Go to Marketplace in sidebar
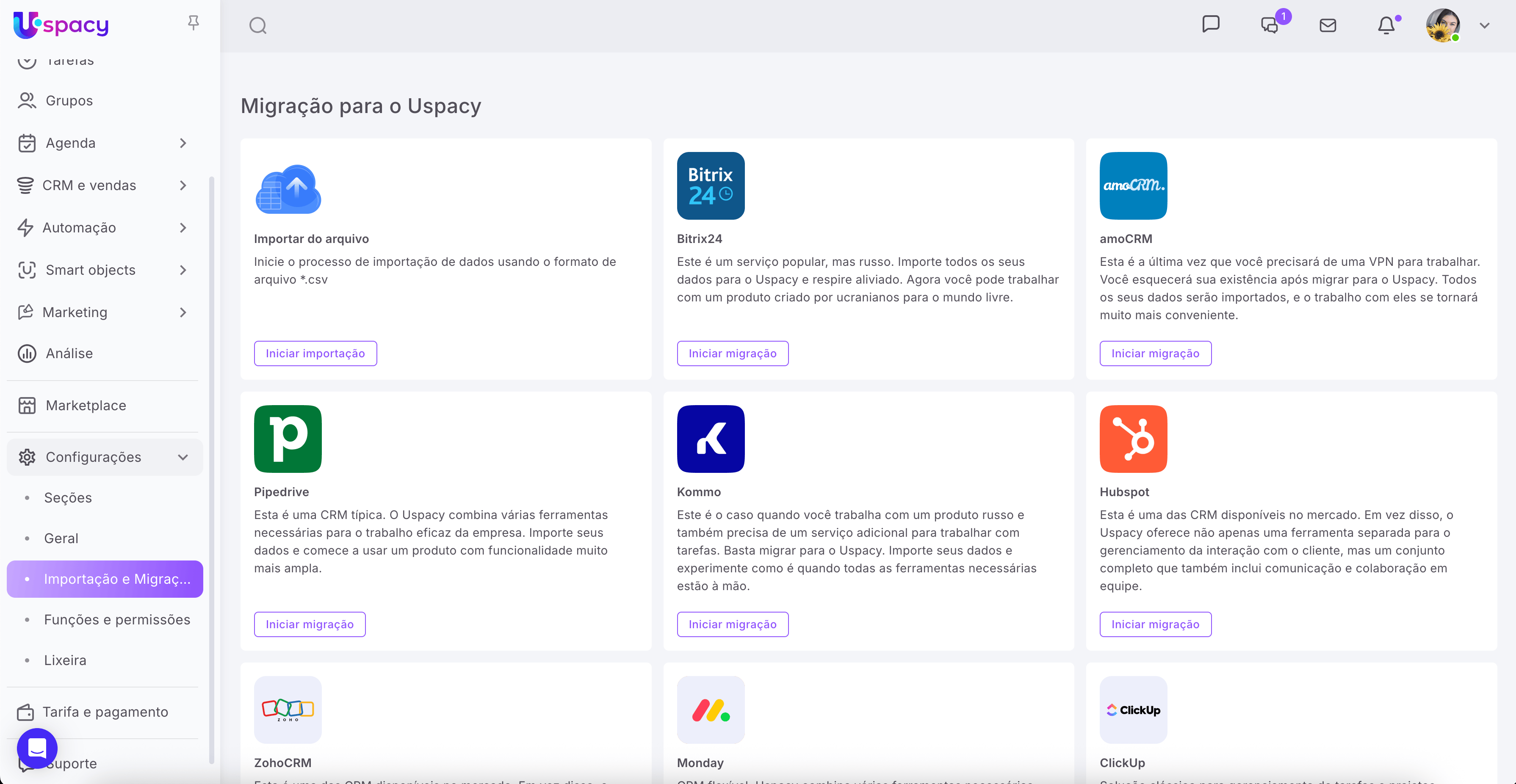Viewport: 1516px width, 784px height. point(86,405)
